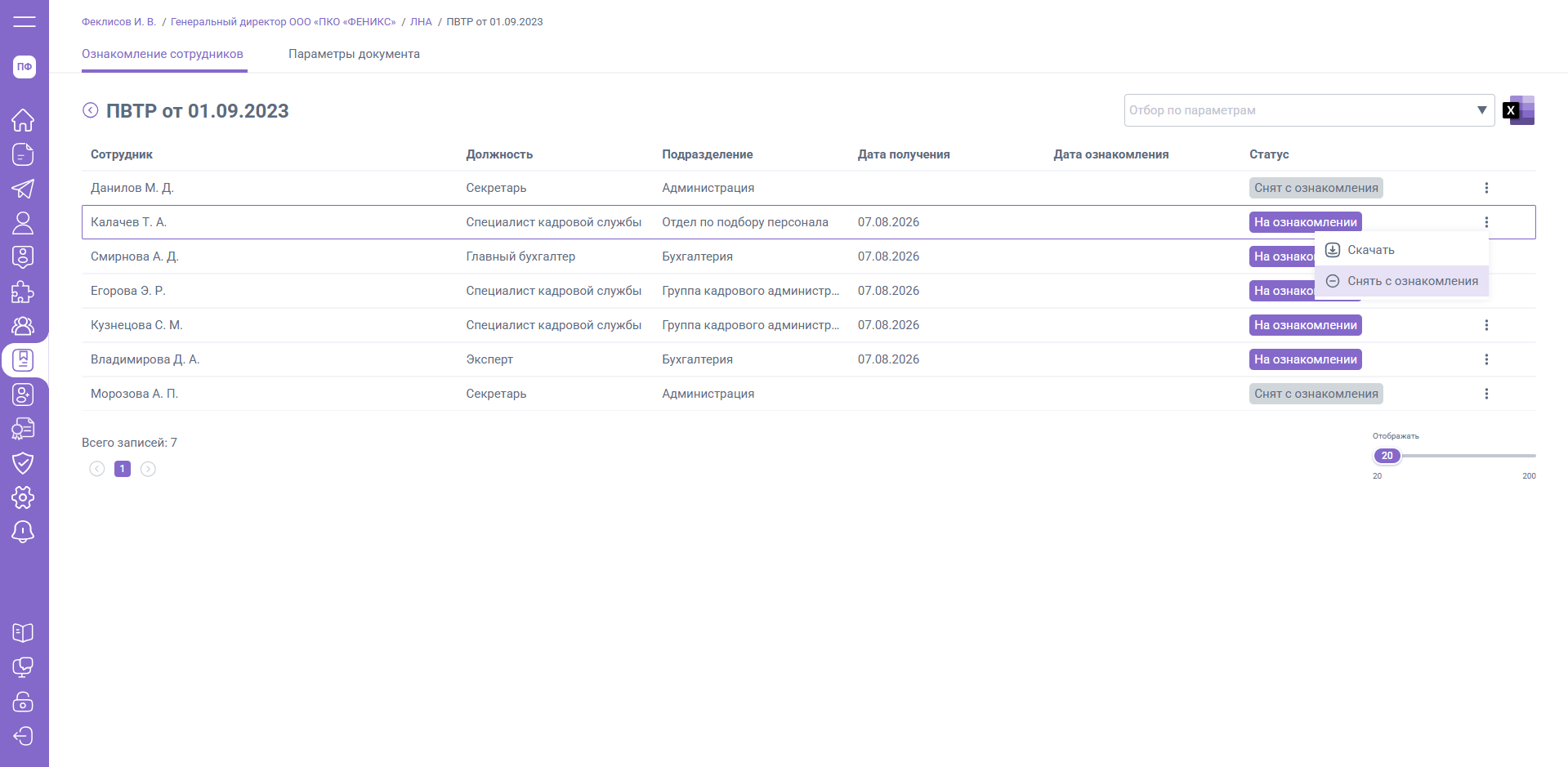Open the settings gear sidebar icon

(x=23, y=497)
